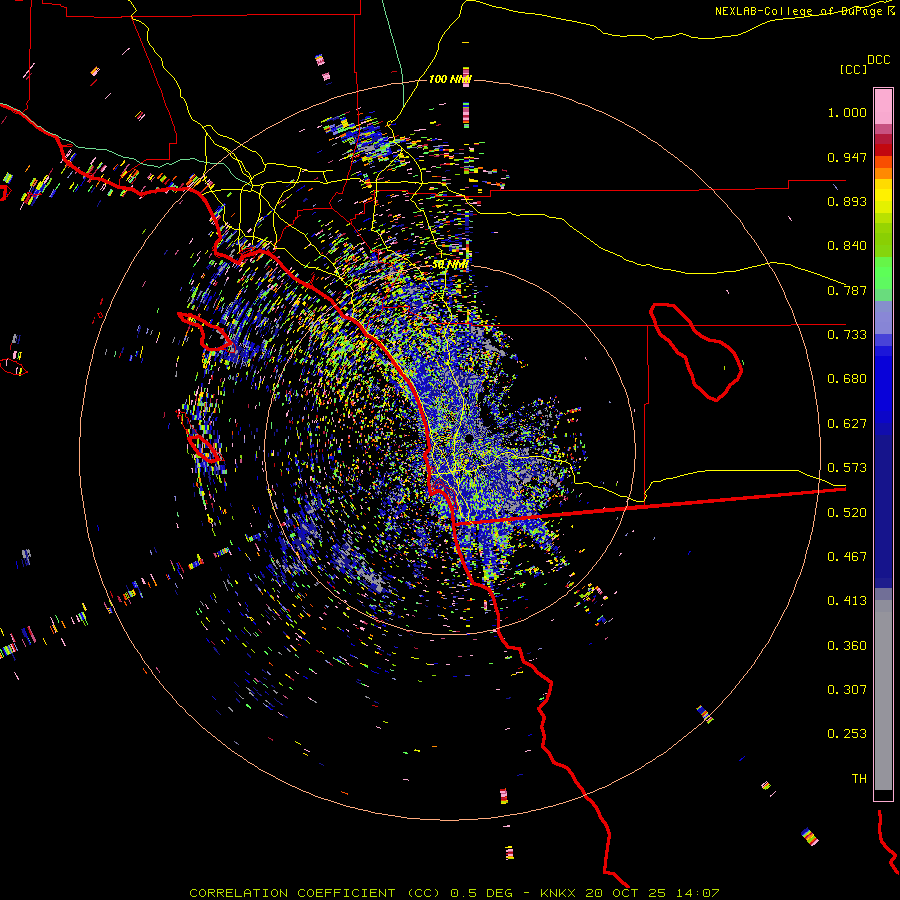Pick the gray segment of the color bar

tap(883, 695)
